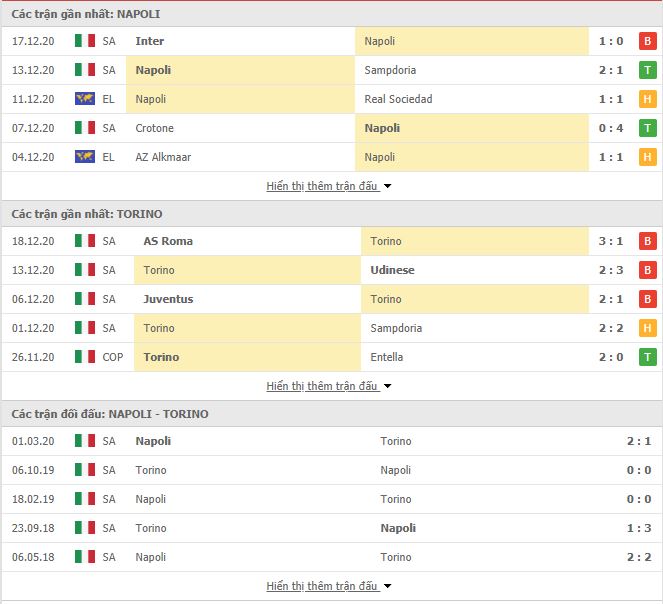Click the green T badge on Torino-Entella row
This screenshot has width=663, height=604.
[x=647, y=357]
